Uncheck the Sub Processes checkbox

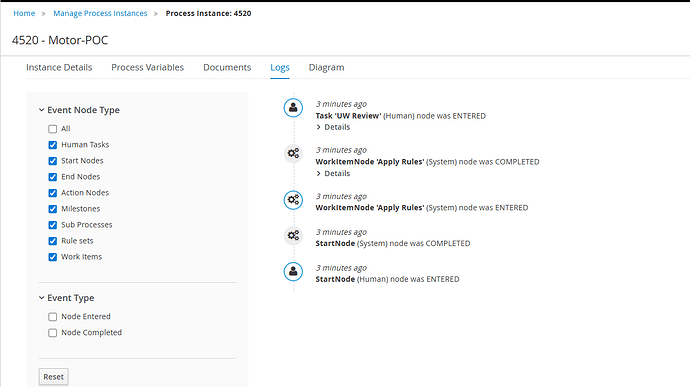click(53, 225)
